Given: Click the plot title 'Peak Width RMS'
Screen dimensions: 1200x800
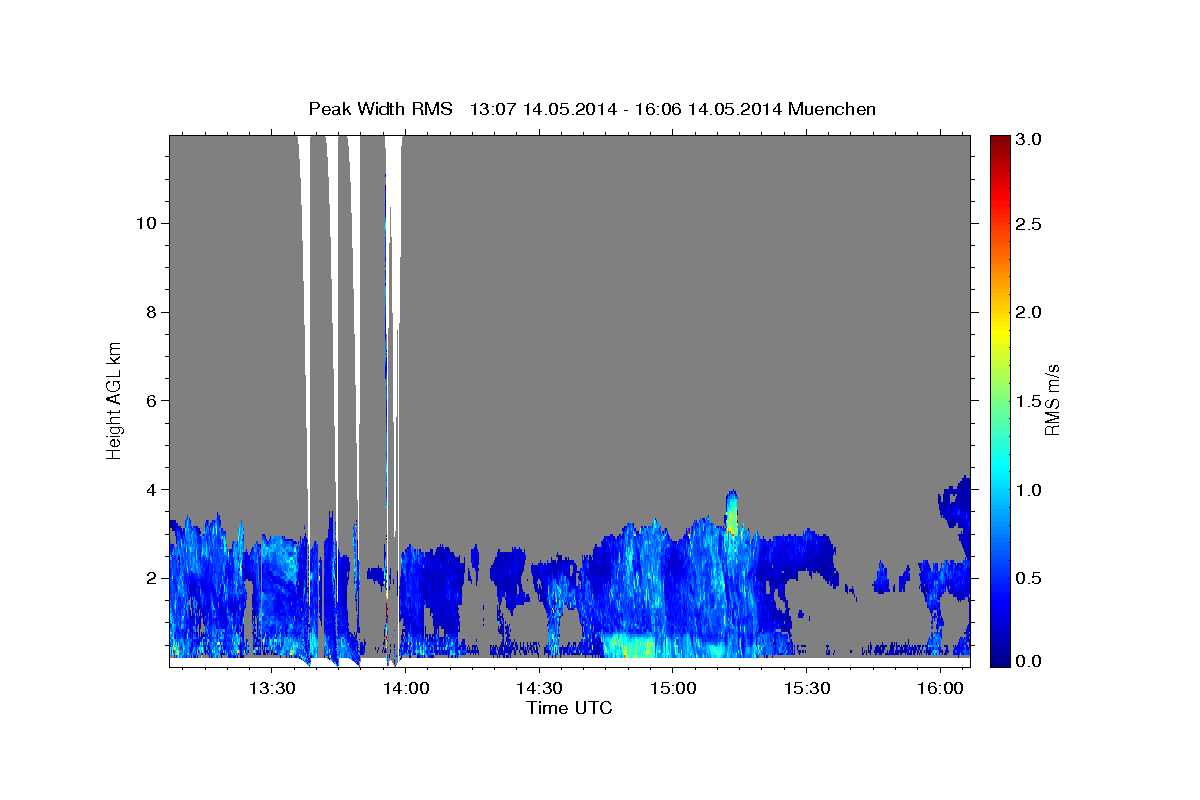Looking at the screenshot, I should pyautogui.click(x=380, y=109).
